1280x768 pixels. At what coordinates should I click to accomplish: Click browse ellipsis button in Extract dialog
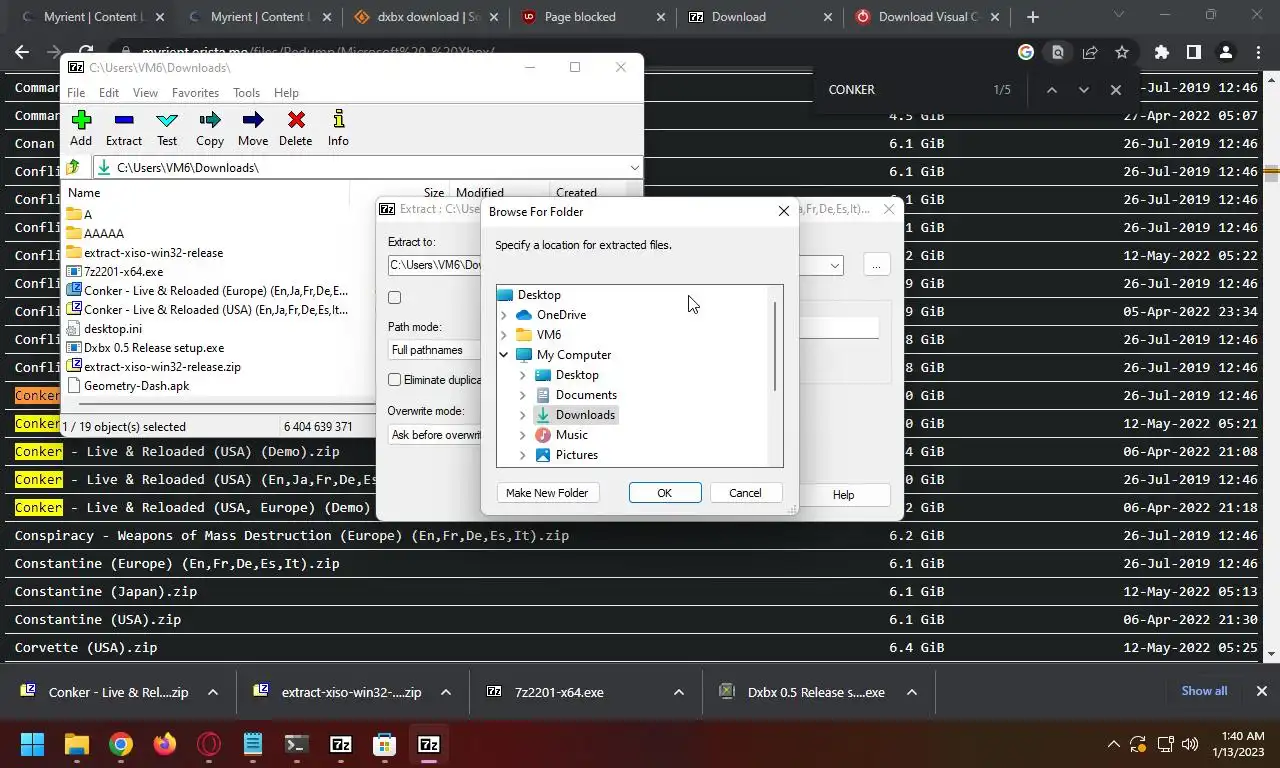(876, 265)
